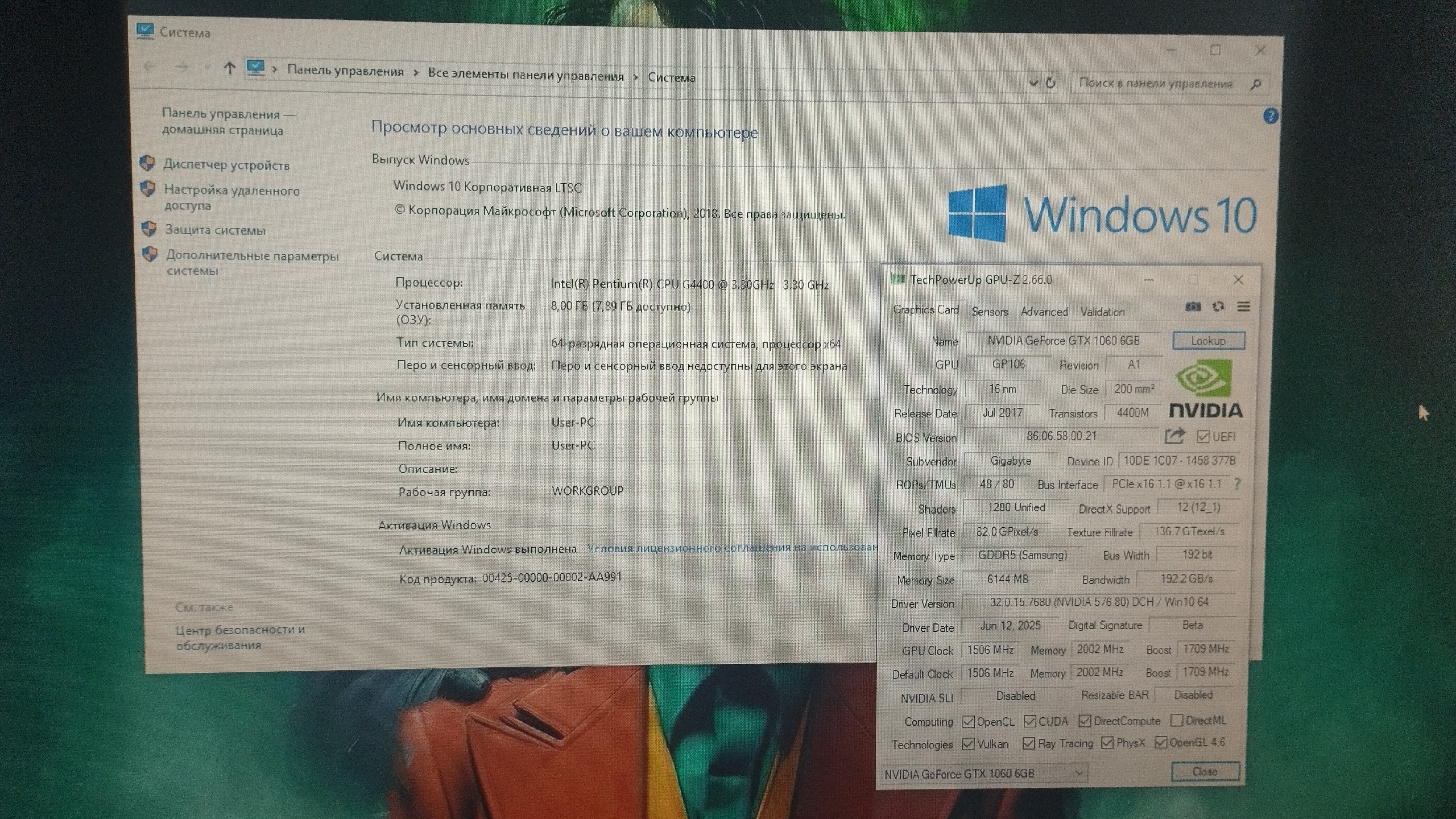
Task: Open Панель управления домашняя страница link
Action: [x=227, y=122]
